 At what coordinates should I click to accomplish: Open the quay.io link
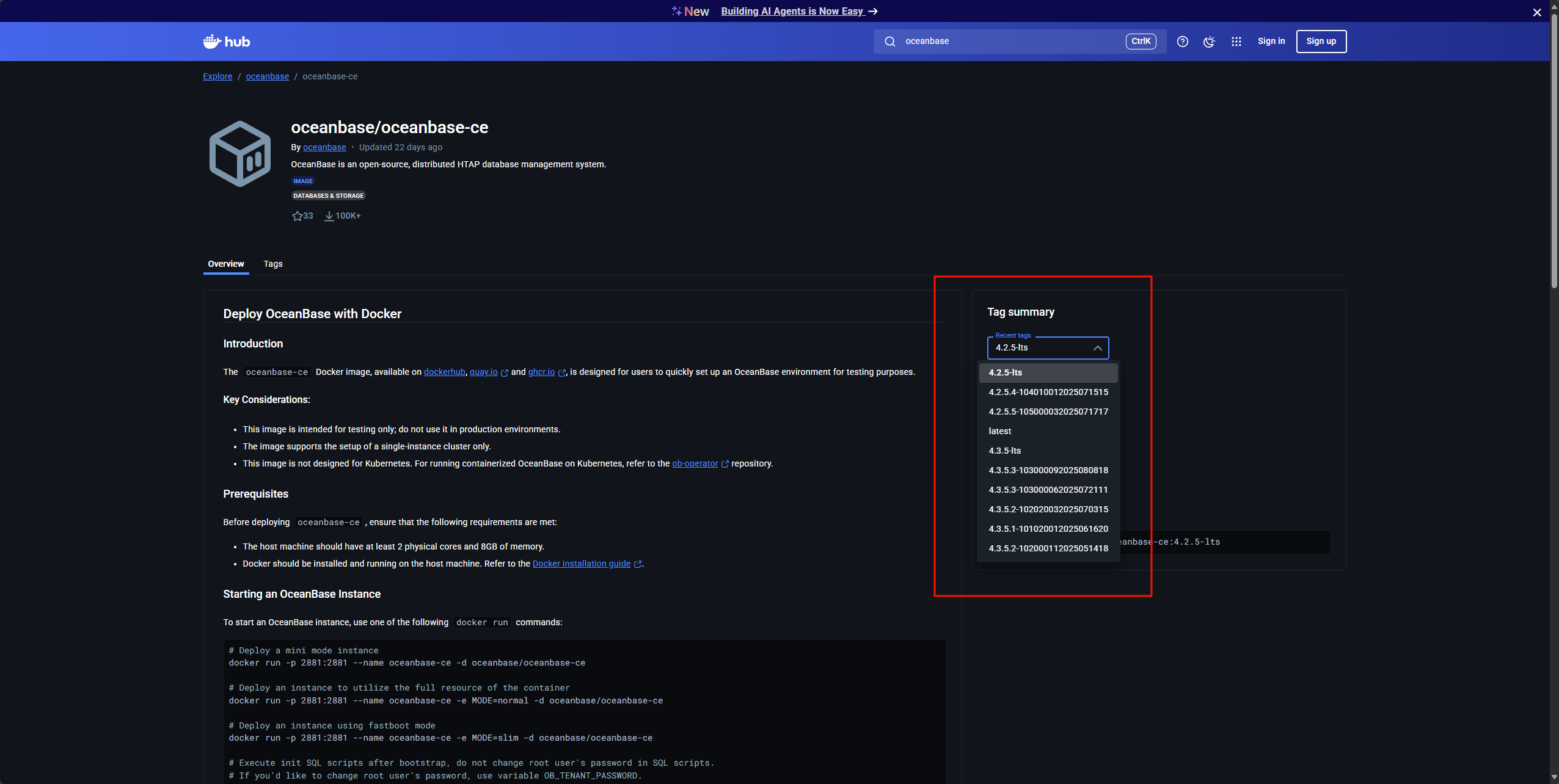point(483,372)
